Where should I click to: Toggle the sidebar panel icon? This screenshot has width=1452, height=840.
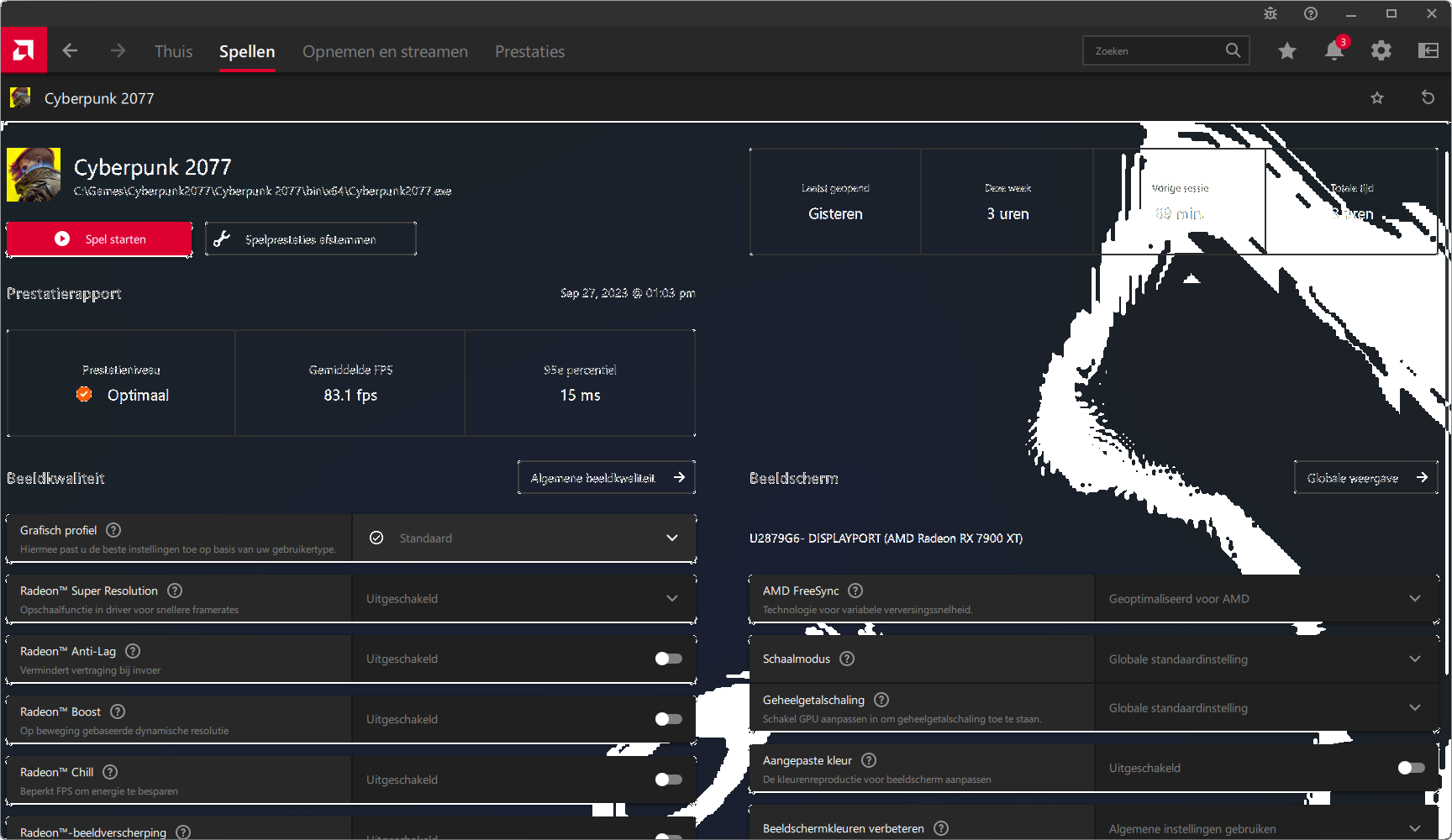(1428, 51)
